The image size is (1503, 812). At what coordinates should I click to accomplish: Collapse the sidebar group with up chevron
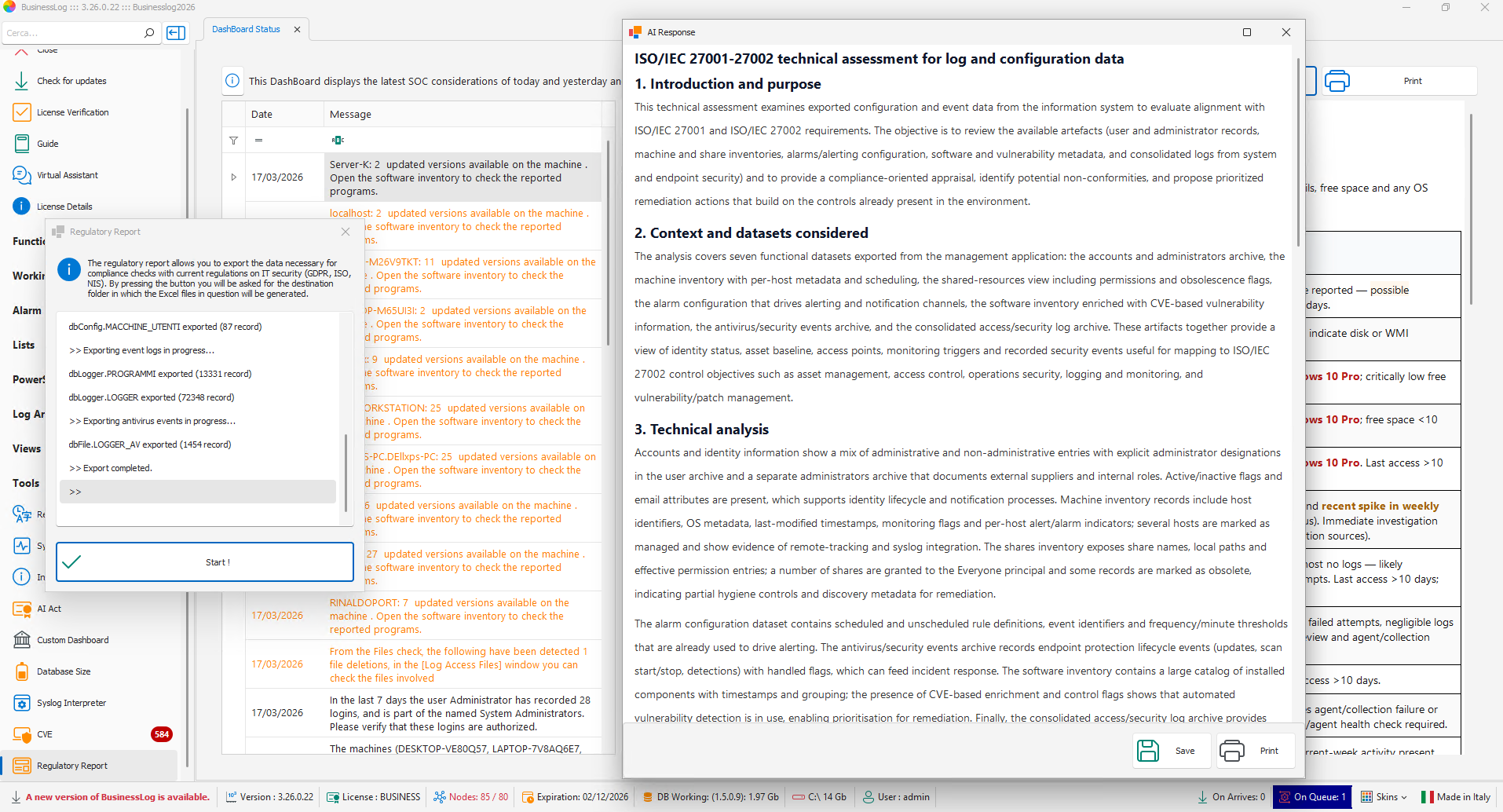(21, 50)
